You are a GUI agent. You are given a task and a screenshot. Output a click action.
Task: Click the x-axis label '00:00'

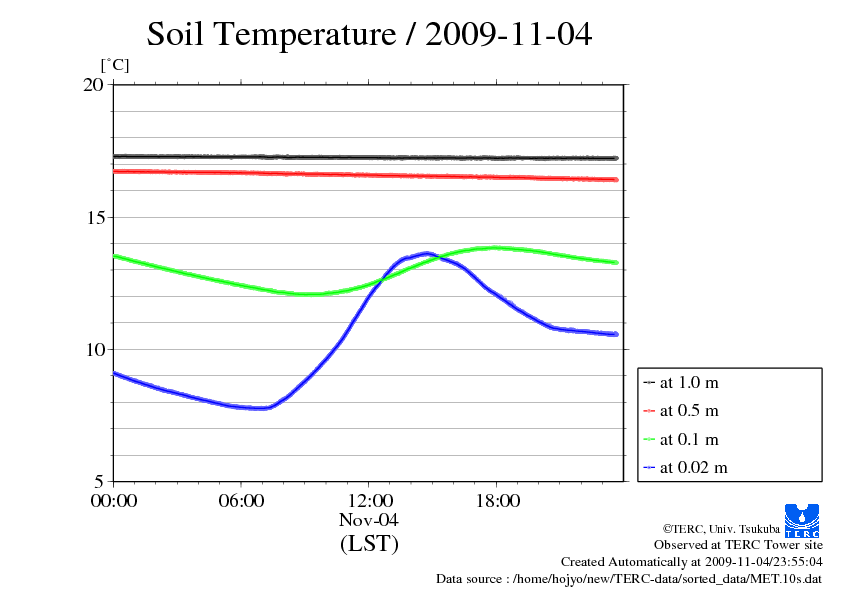tap(114, 501)
